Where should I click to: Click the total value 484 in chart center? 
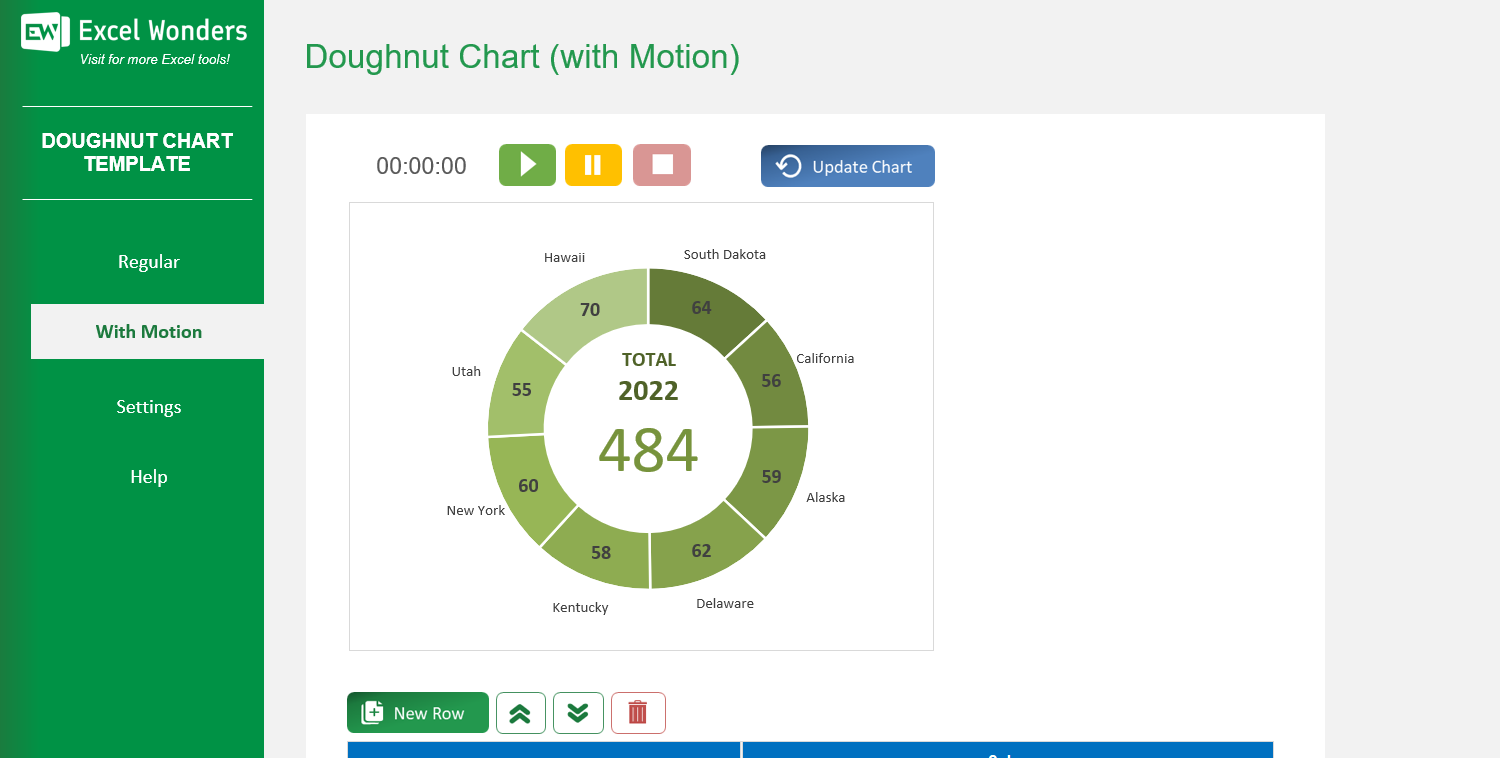[648, 452]
